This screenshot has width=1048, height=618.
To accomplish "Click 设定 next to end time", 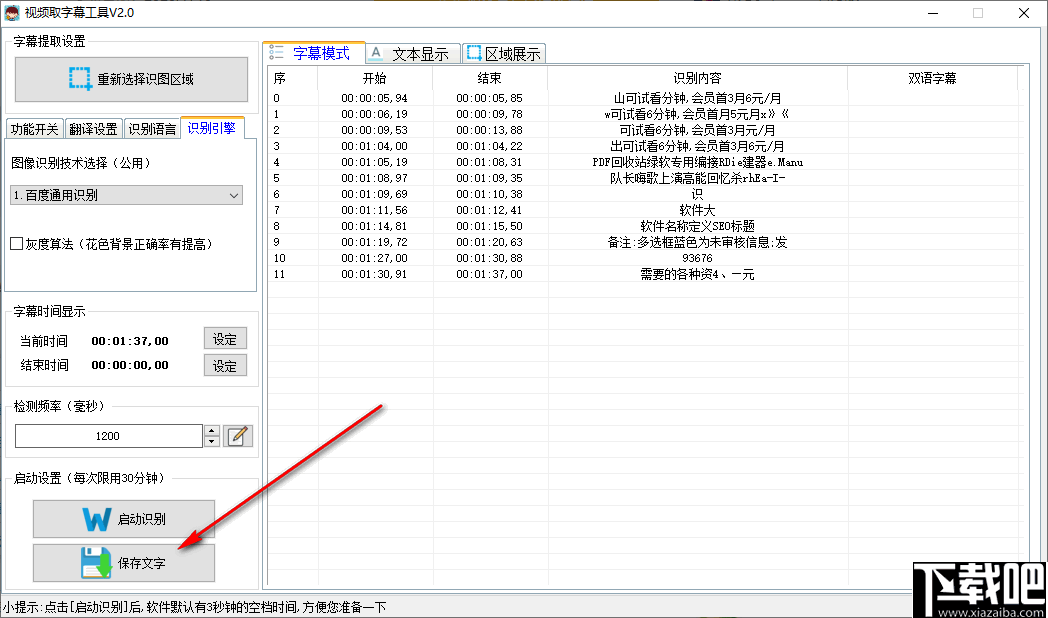I will click(225, 364).
